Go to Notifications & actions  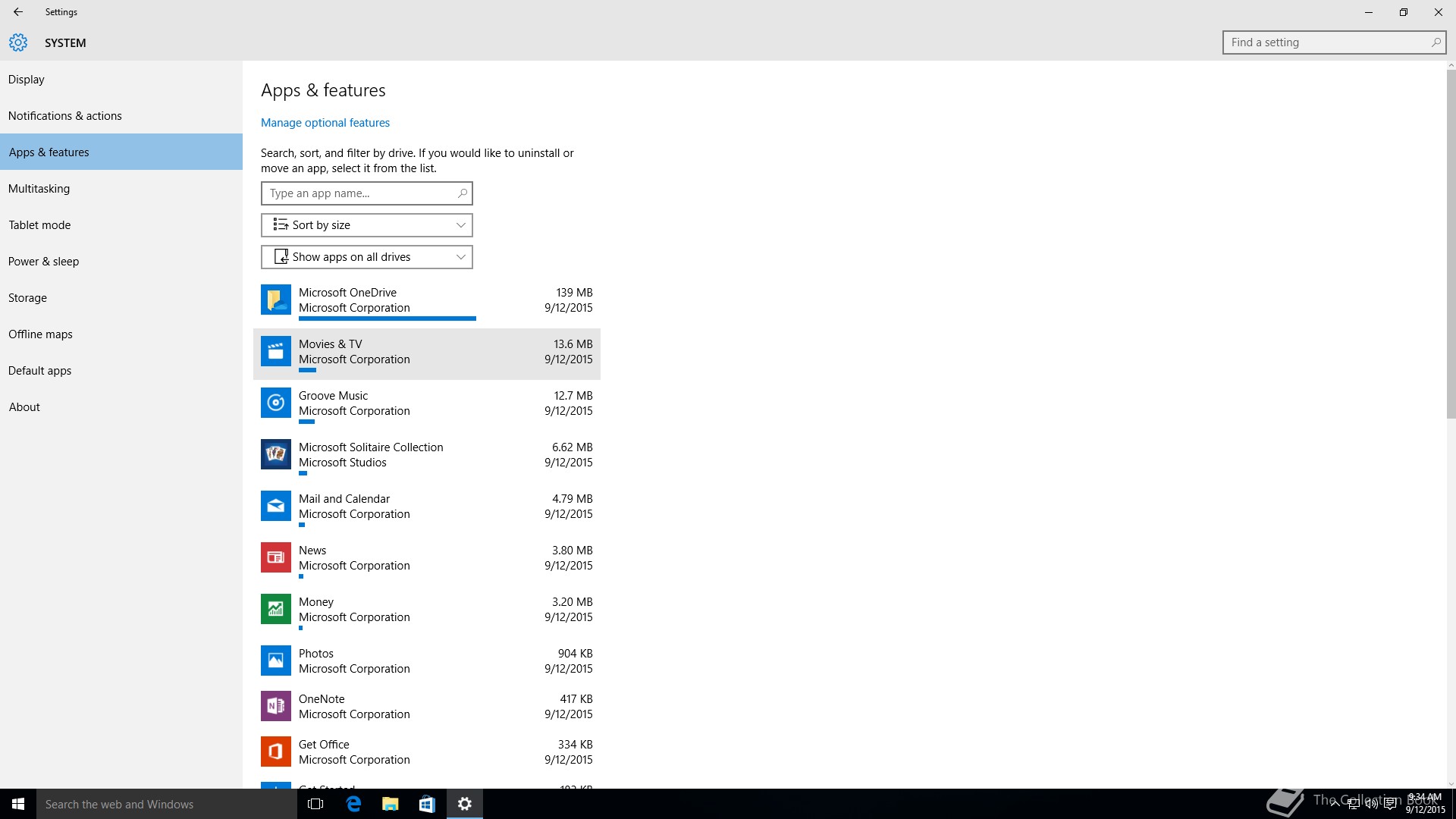pyautogui.click(x=121, y=116)
